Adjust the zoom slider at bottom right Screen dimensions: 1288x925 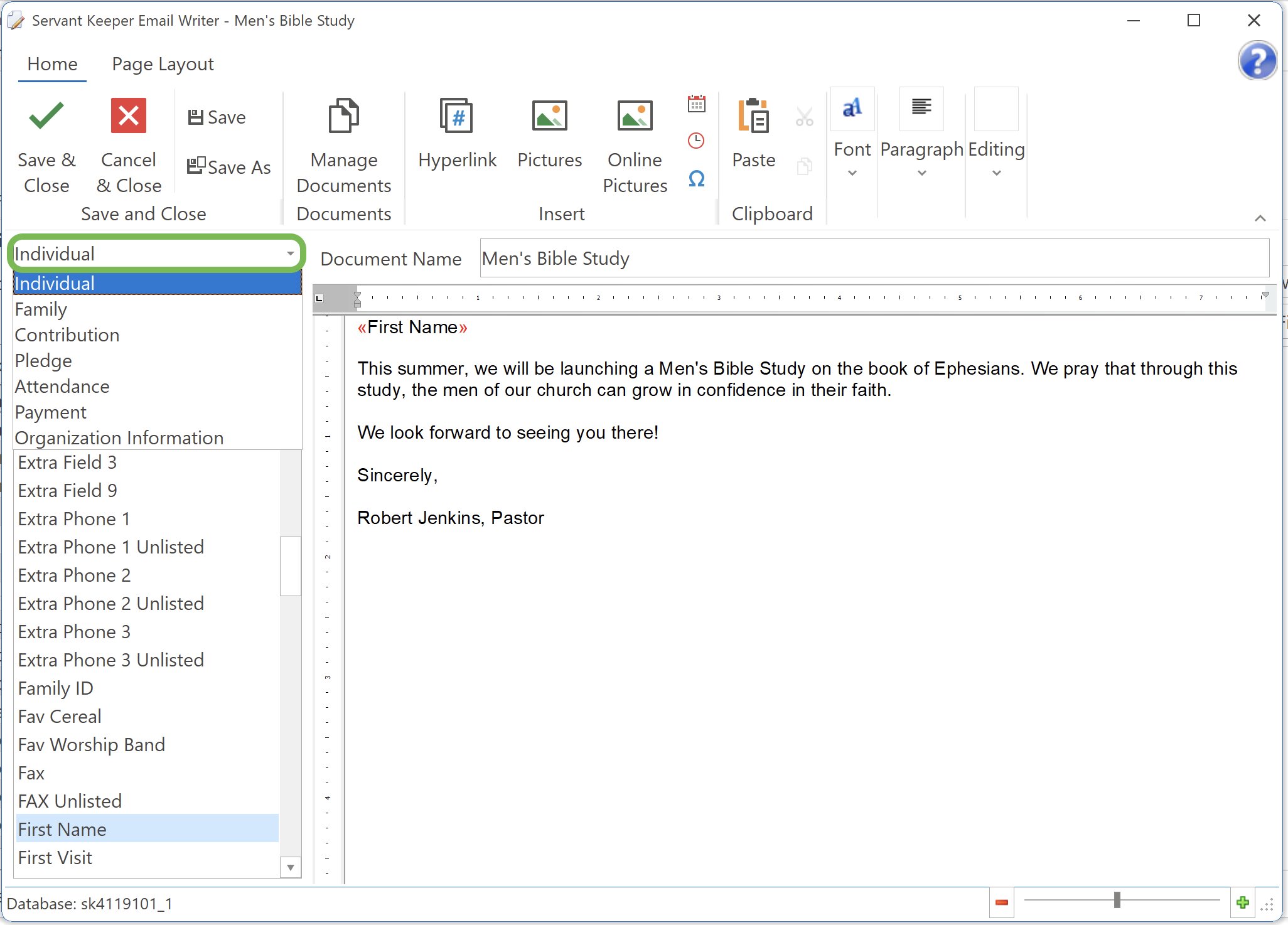pyautogui.click(x=1119, y=901)
